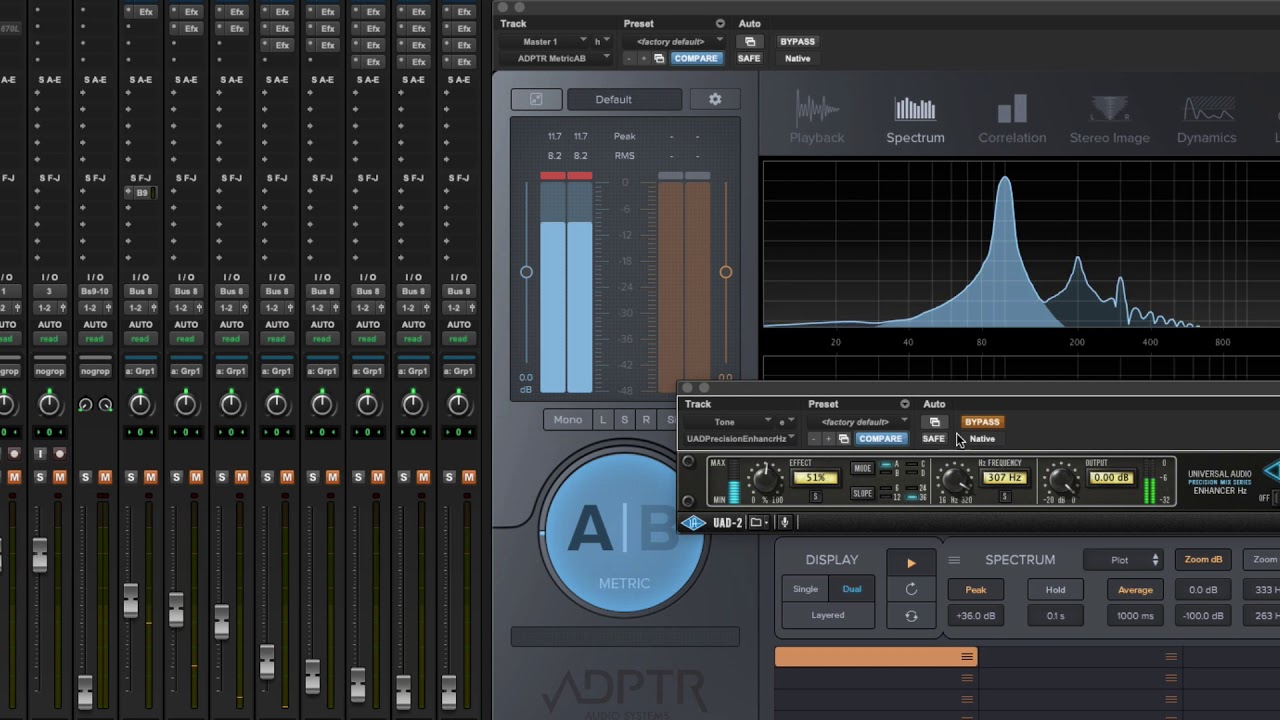Select Layered display mode
1280x720 pixels.
[828, 616]
